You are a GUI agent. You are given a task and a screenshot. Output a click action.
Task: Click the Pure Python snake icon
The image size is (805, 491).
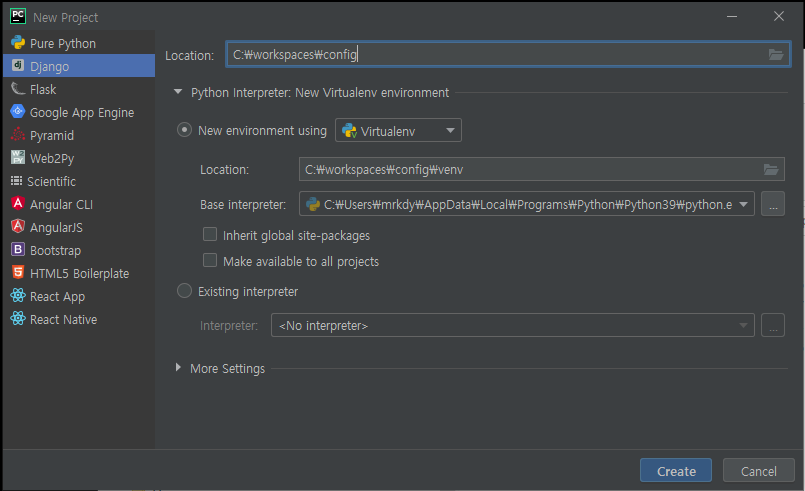pos(18,43)
